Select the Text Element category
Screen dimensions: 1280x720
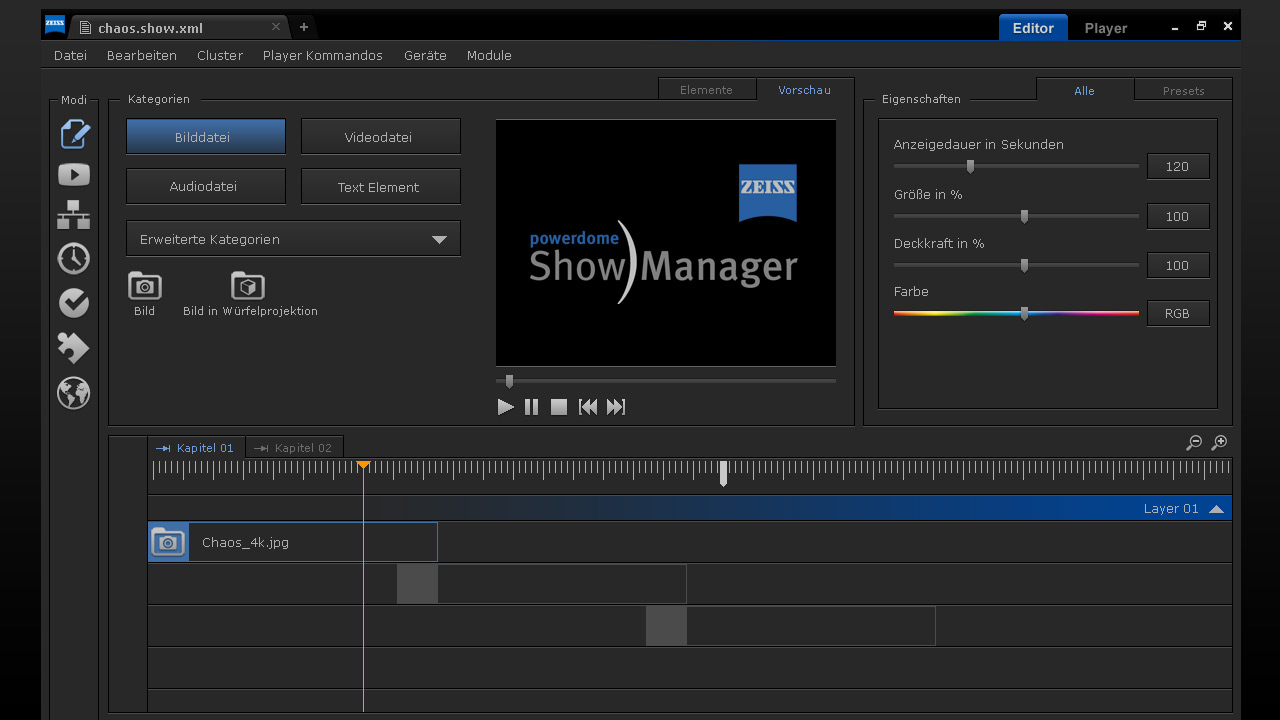pos(381,186)
